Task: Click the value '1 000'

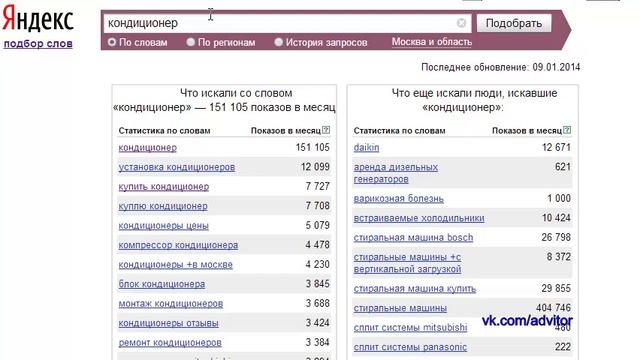Action: (x=559, y=198)
